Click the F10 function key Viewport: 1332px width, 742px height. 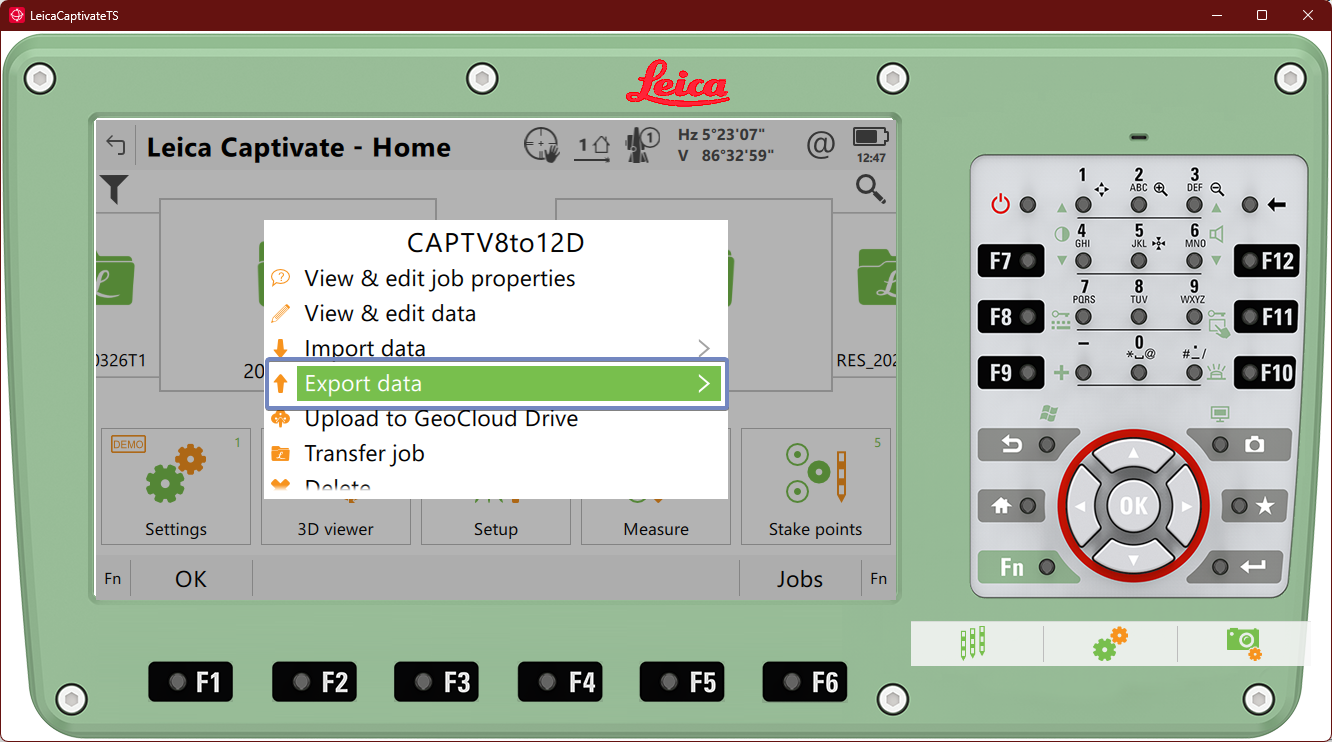coord(1266,373)
